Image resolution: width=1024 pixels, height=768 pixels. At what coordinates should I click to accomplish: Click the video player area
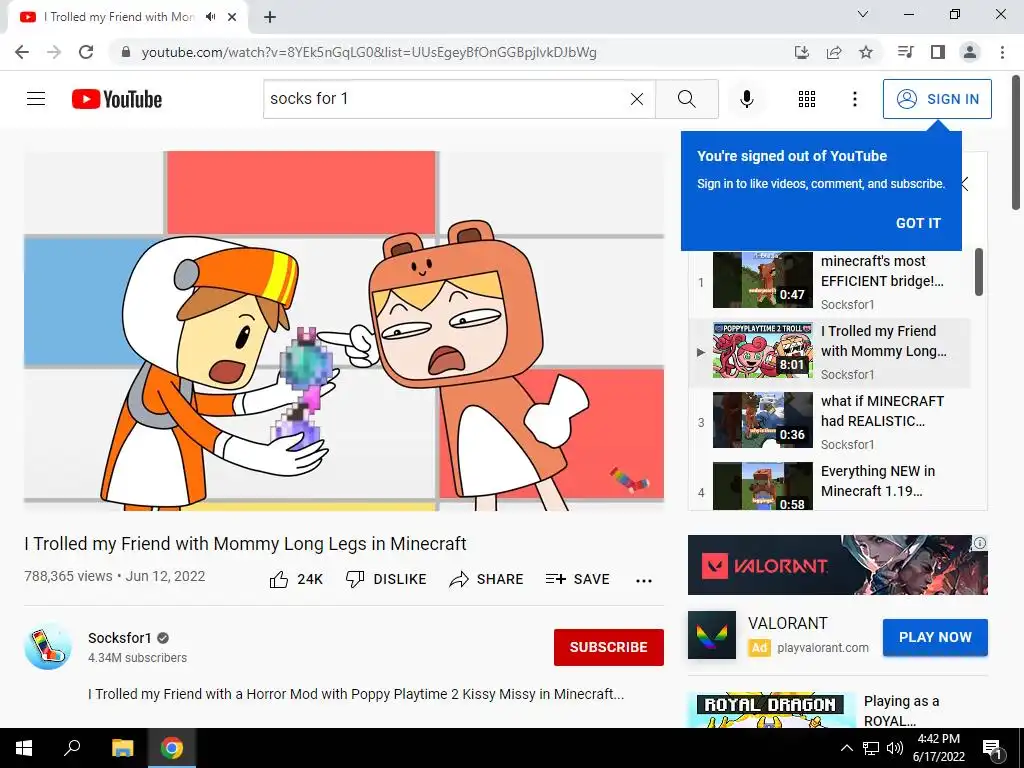click(344, 331)
